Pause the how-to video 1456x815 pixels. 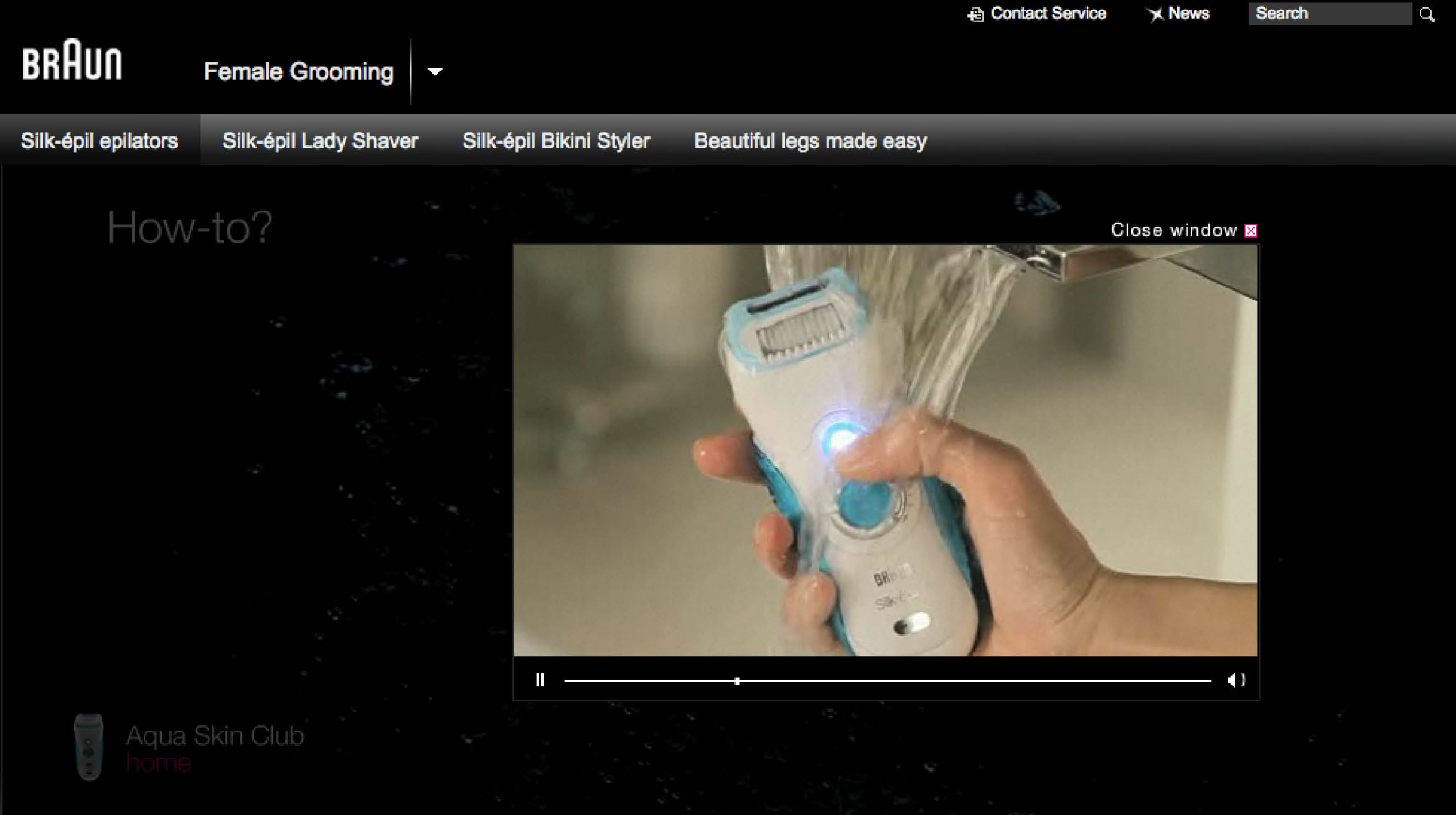click(x=540, y=680)
